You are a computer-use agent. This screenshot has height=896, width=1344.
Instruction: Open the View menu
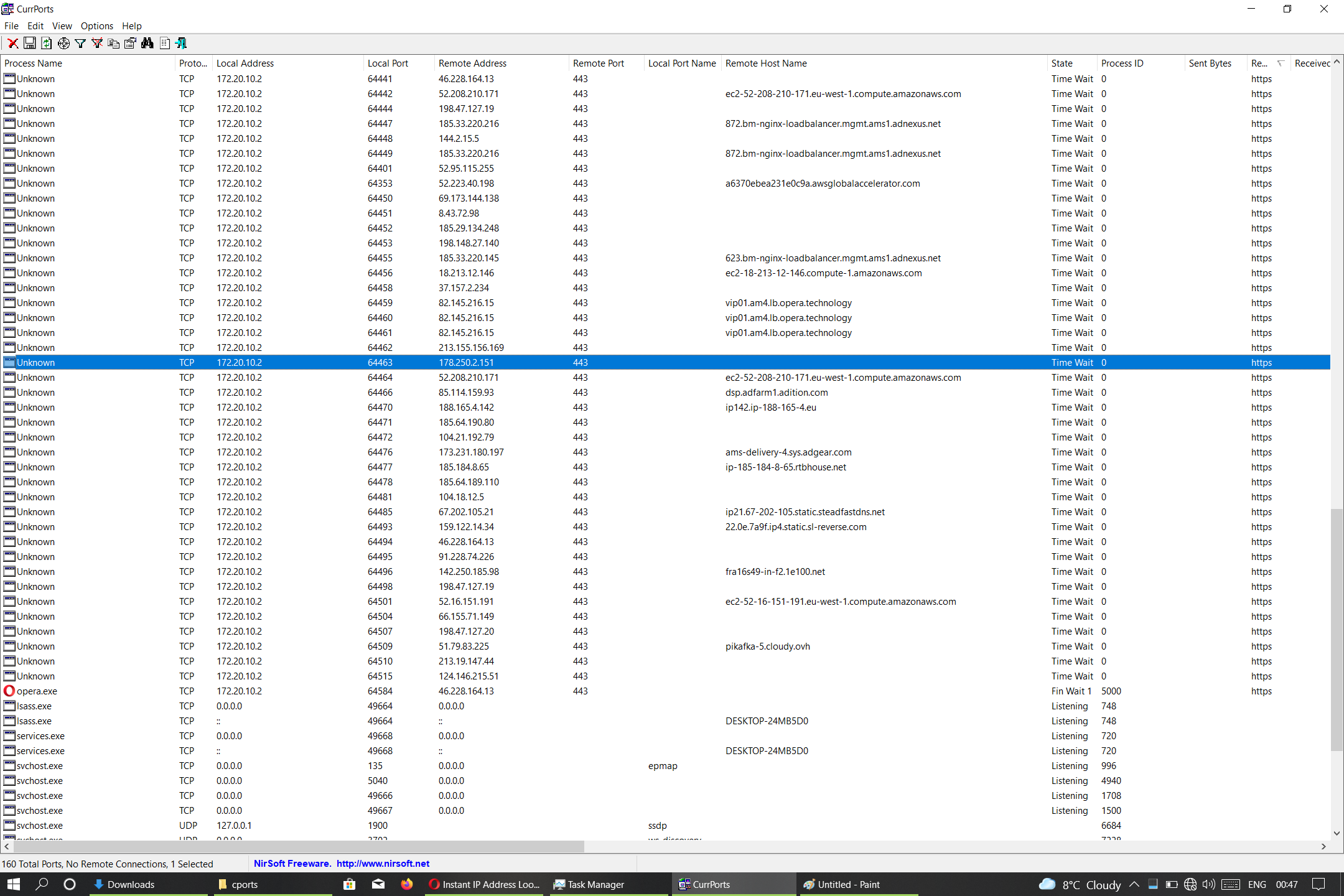pos(62,26)
